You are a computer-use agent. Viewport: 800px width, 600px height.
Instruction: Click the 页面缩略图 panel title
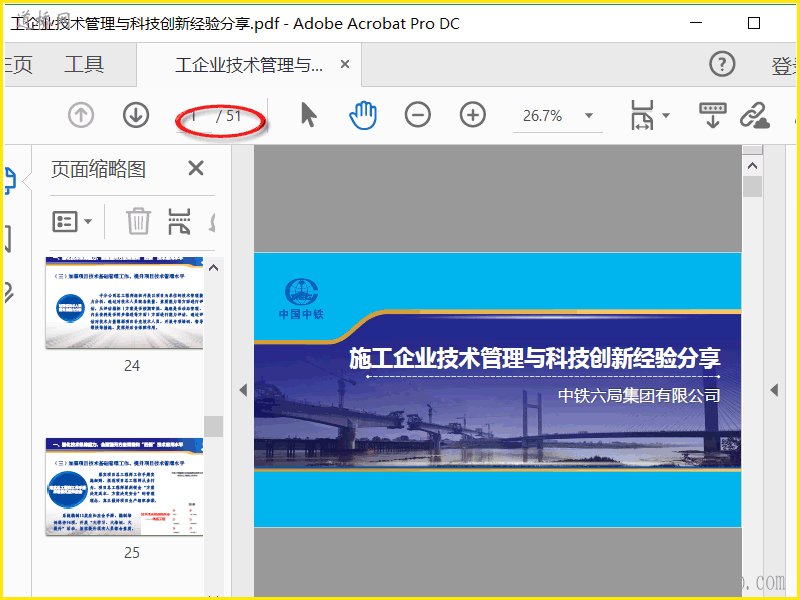(98, 169)
